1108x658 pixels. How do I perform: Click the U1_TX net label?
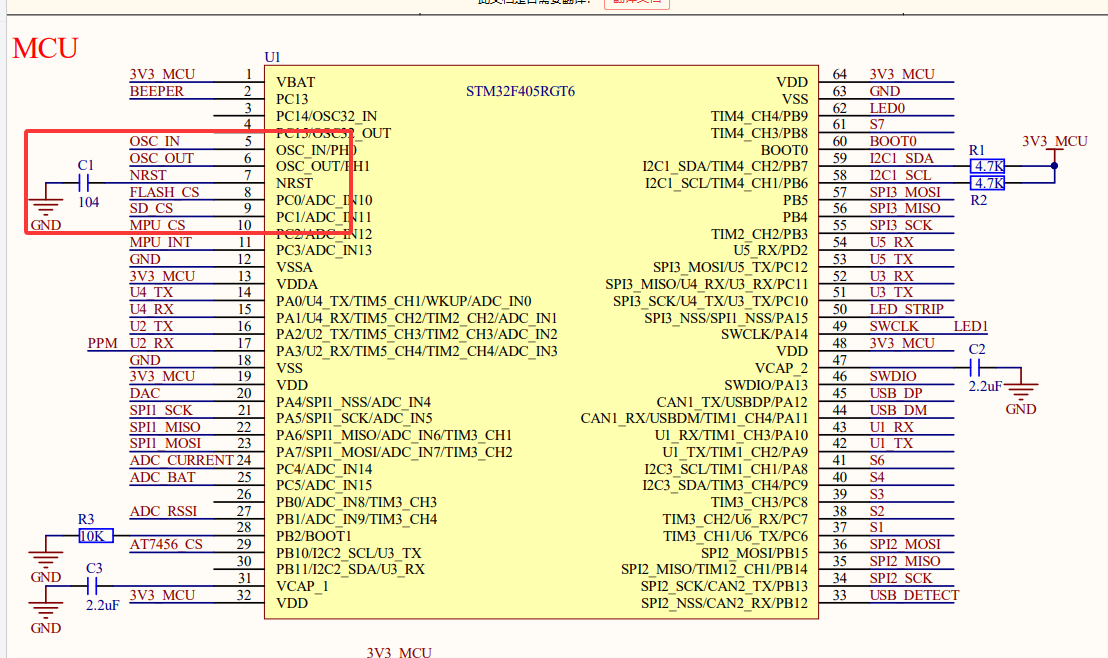pyautogui.click(x=891, y=444)
